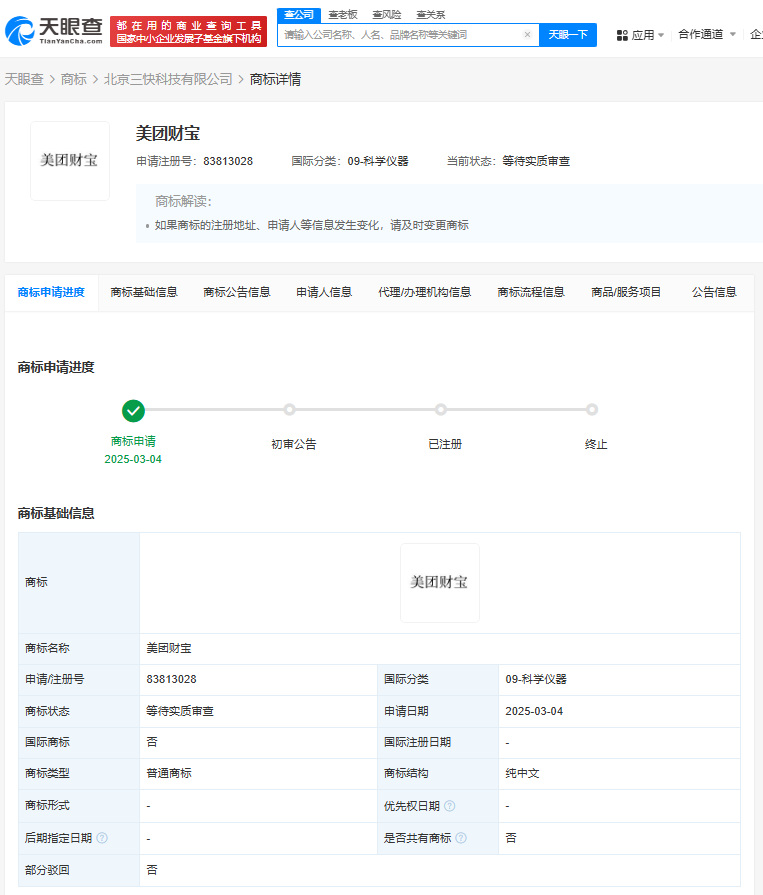Clear the search box with X icon
Screen dimensions: 763x895
pos(527,35)
